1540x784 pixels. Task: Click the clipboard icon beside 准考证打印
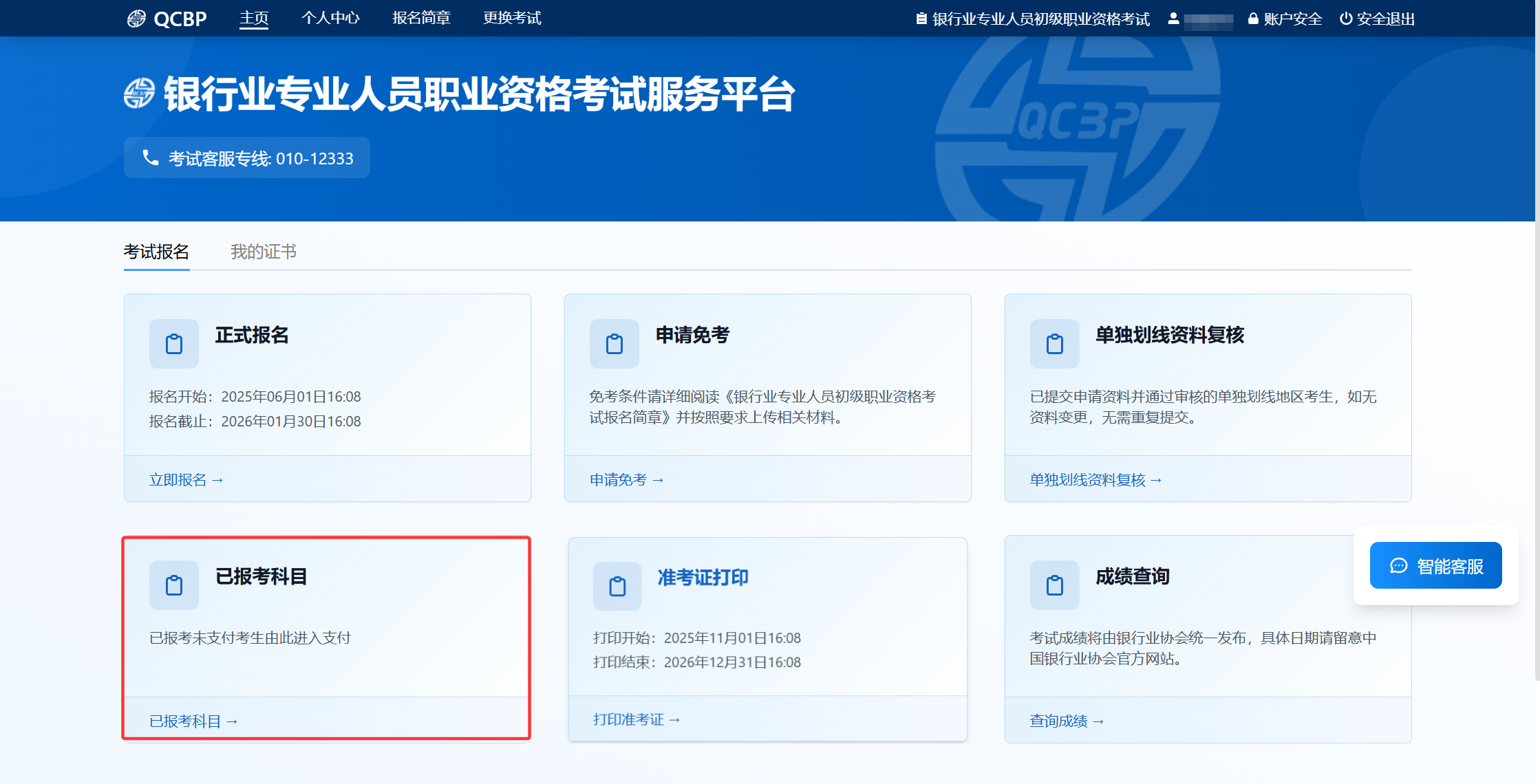coord(617,587)
